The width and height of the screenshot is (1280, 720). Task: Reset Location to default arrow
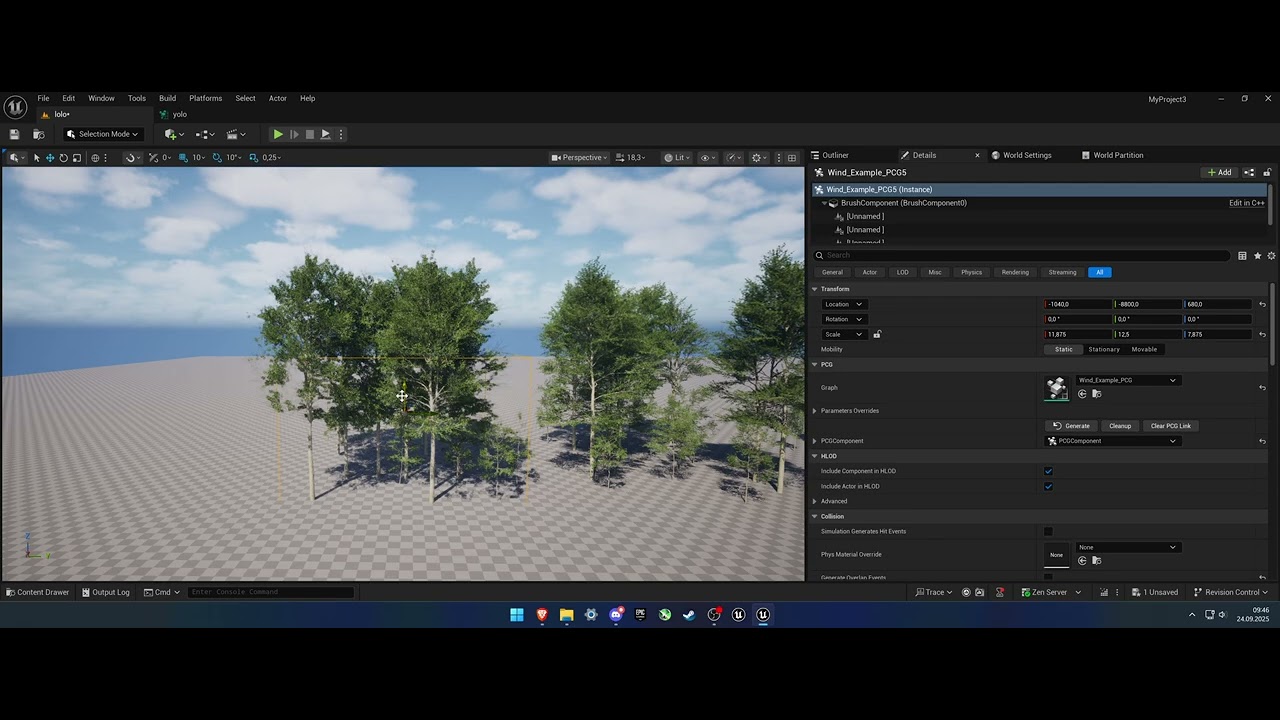pos(1262,304)
